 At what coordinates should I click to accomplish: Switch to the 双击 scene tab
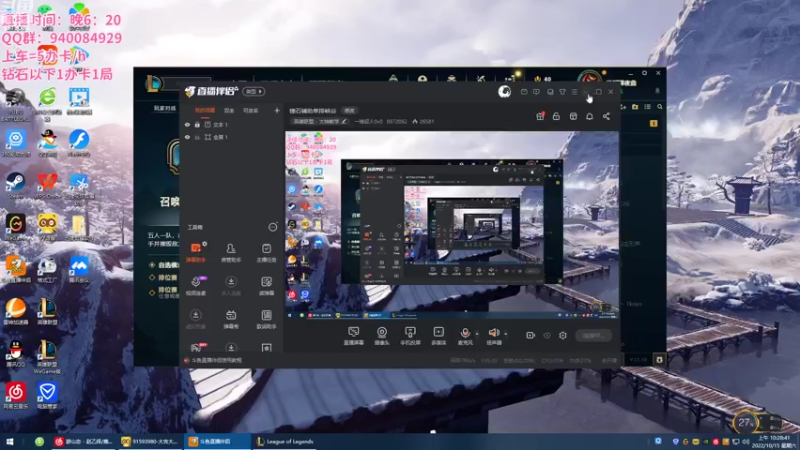click(229, 110)
